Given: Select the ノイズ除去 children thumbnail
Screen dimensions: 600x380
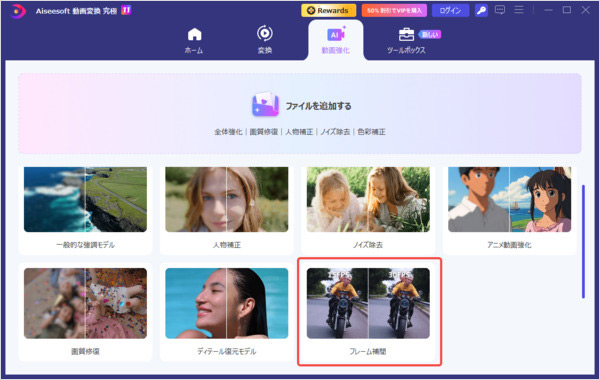Looking at the screenshot, I should [x=368, y=199].
